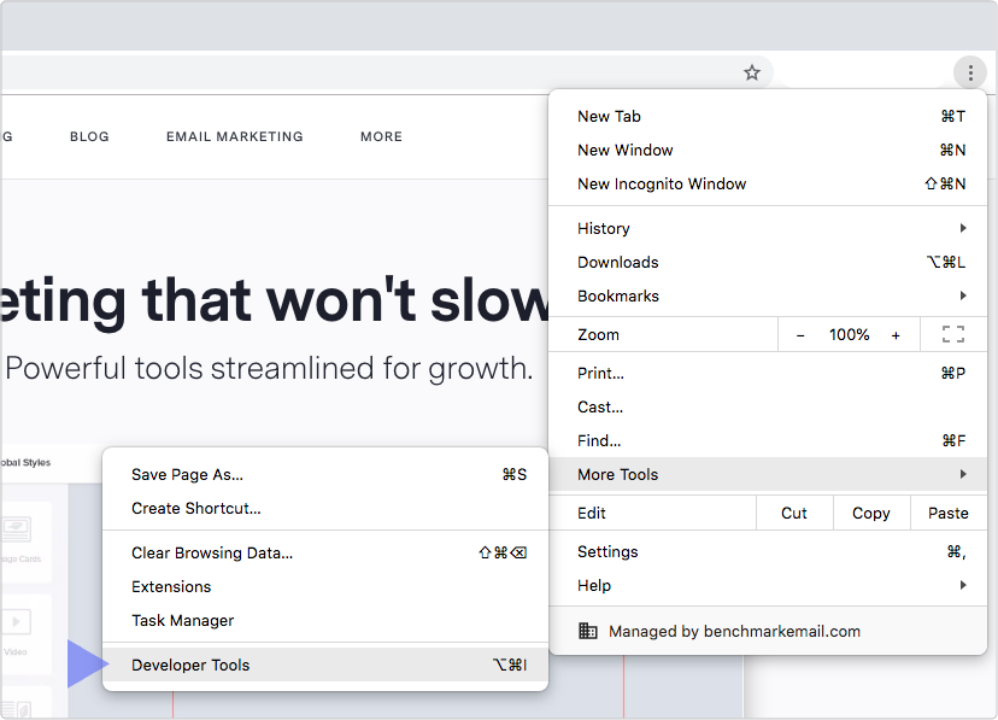Select Developer Tools in submenu
This screenshot has height=720, width=998.
(x=325, y=665)
